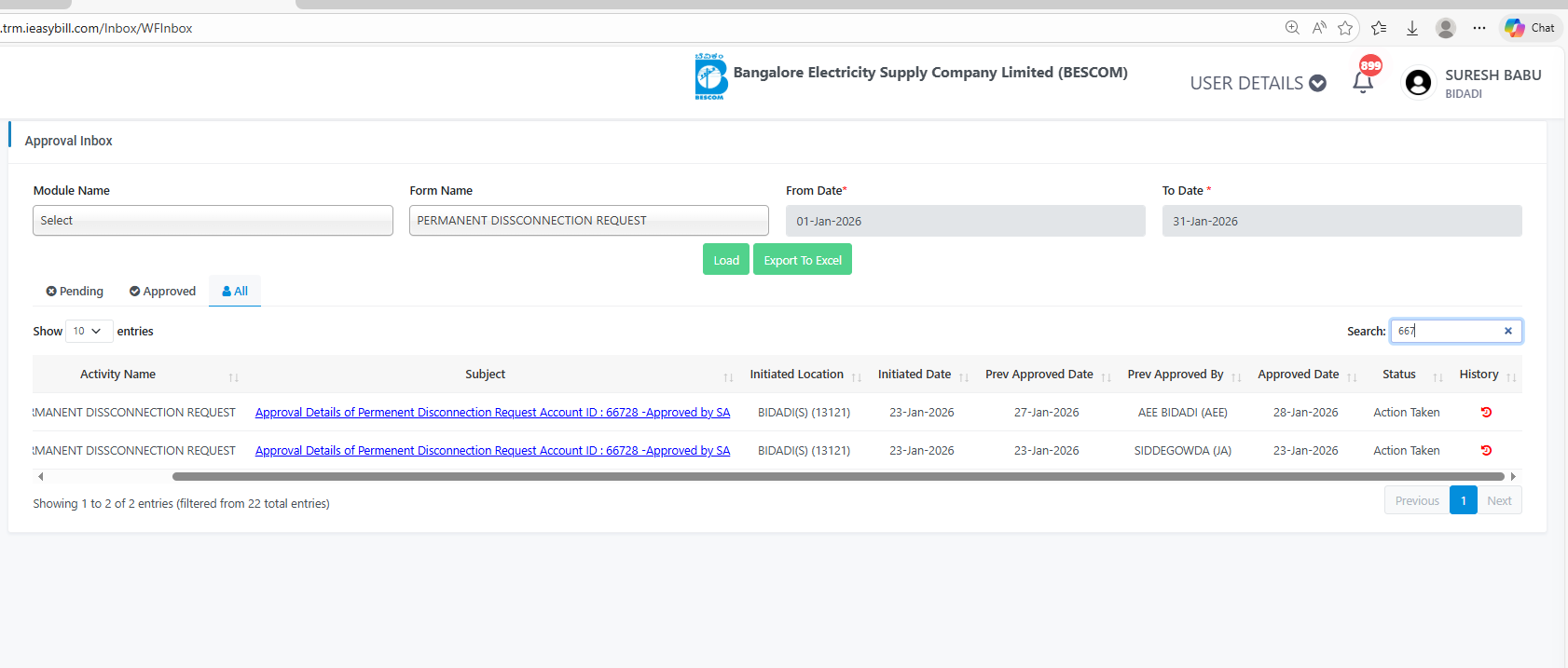Click the history icon for the 28-Jan-2026 row

[1486, 412]
